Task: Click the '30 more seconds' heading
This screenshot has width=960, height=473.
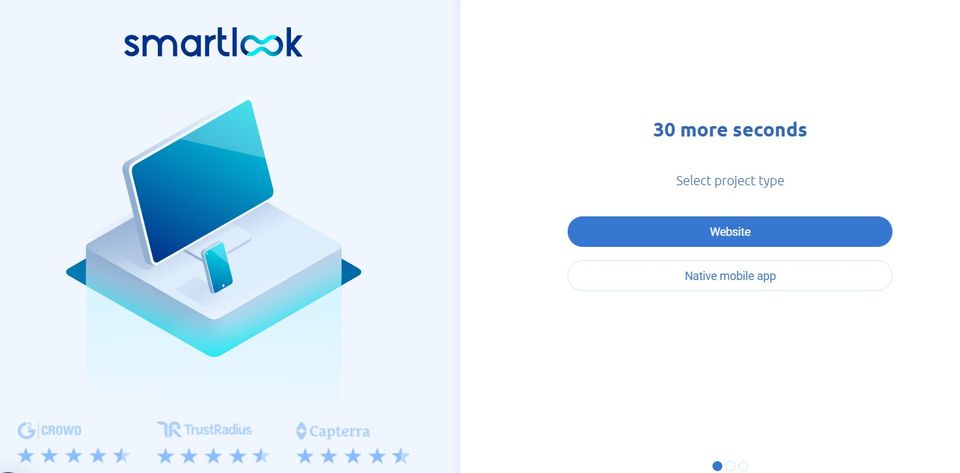Action: (730, 130)
